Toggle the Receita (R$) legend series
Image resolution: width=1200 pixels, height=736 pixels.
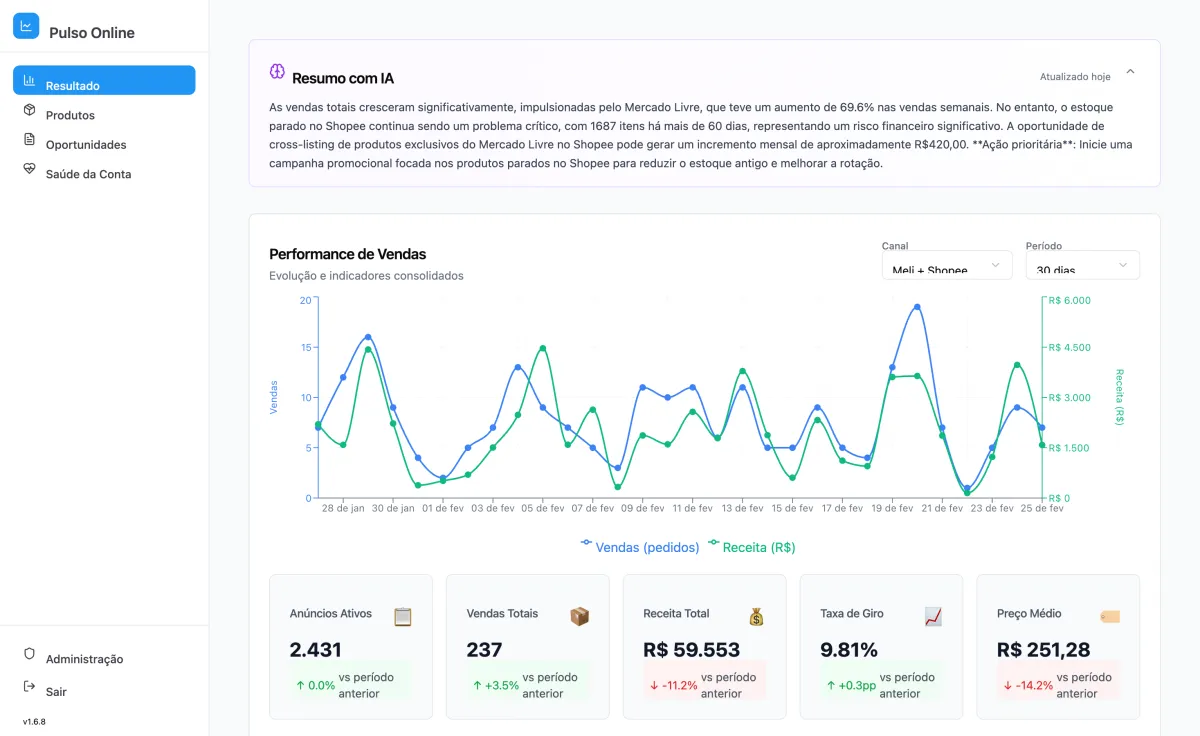752,547
